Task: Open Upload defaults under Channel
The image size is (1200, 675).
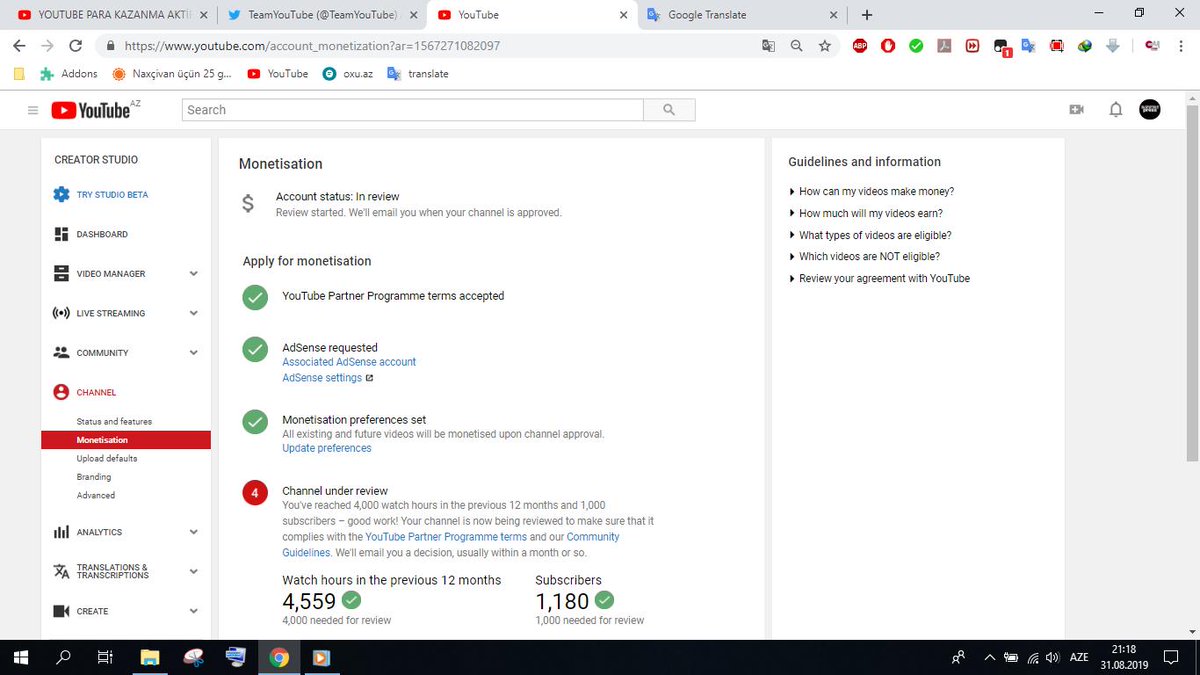Action: [x=107, y=459]
